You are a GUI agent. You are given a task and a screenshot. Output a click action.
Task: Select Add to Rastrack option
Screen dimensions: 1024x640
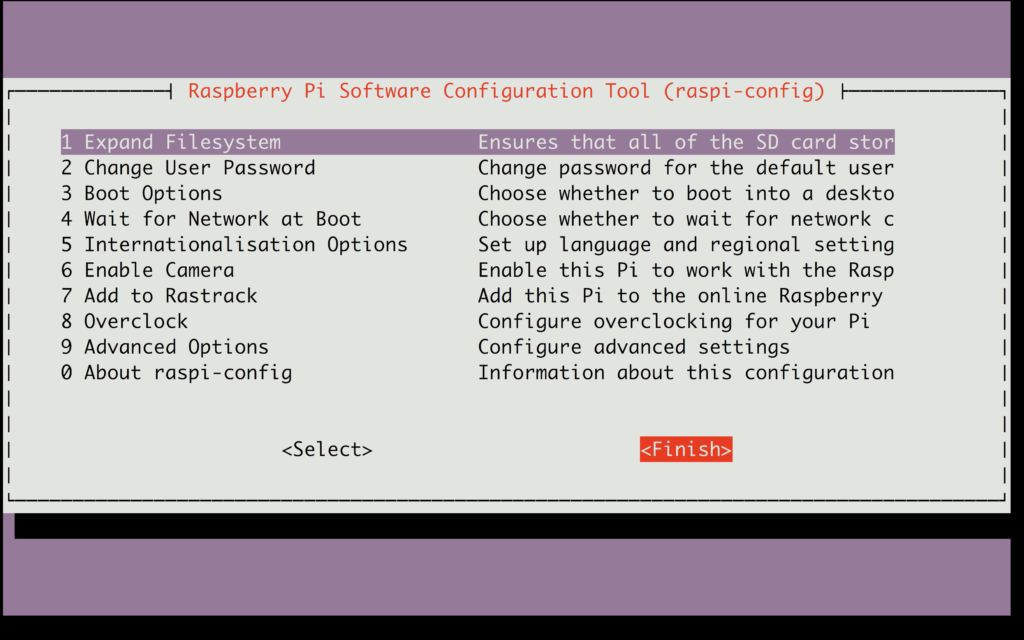(x=171, y=295)
